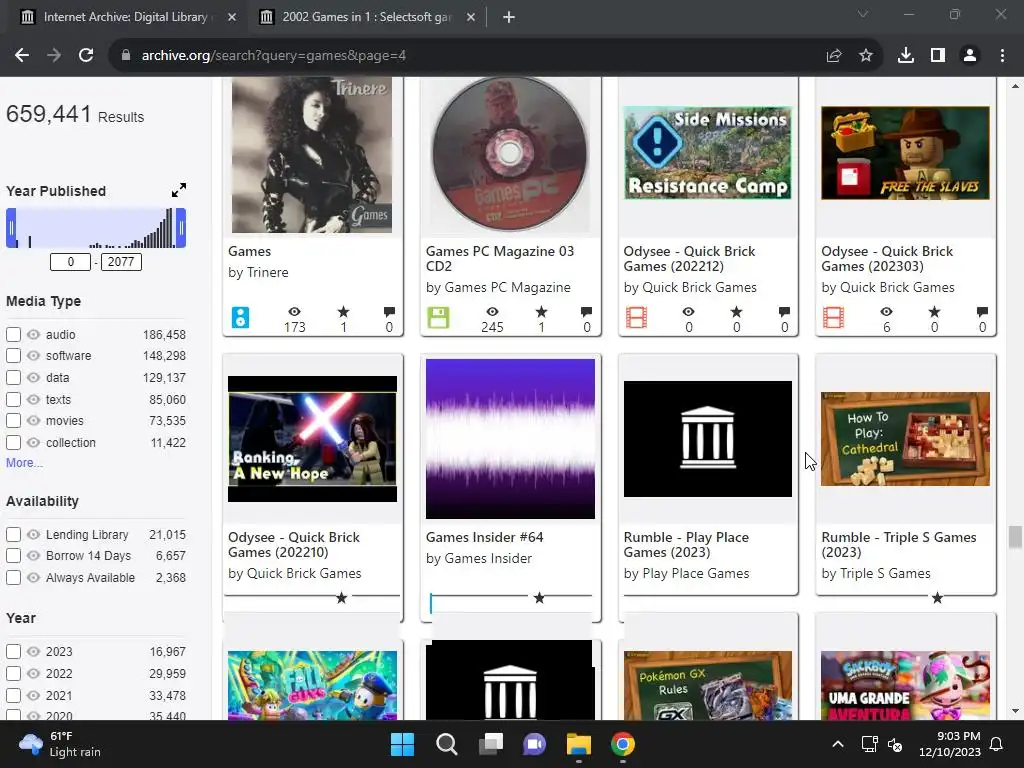Screen dimensions: 1024x768
Task: Click software floppy icon on Games PC Magazine card
Action: point(438,317)
